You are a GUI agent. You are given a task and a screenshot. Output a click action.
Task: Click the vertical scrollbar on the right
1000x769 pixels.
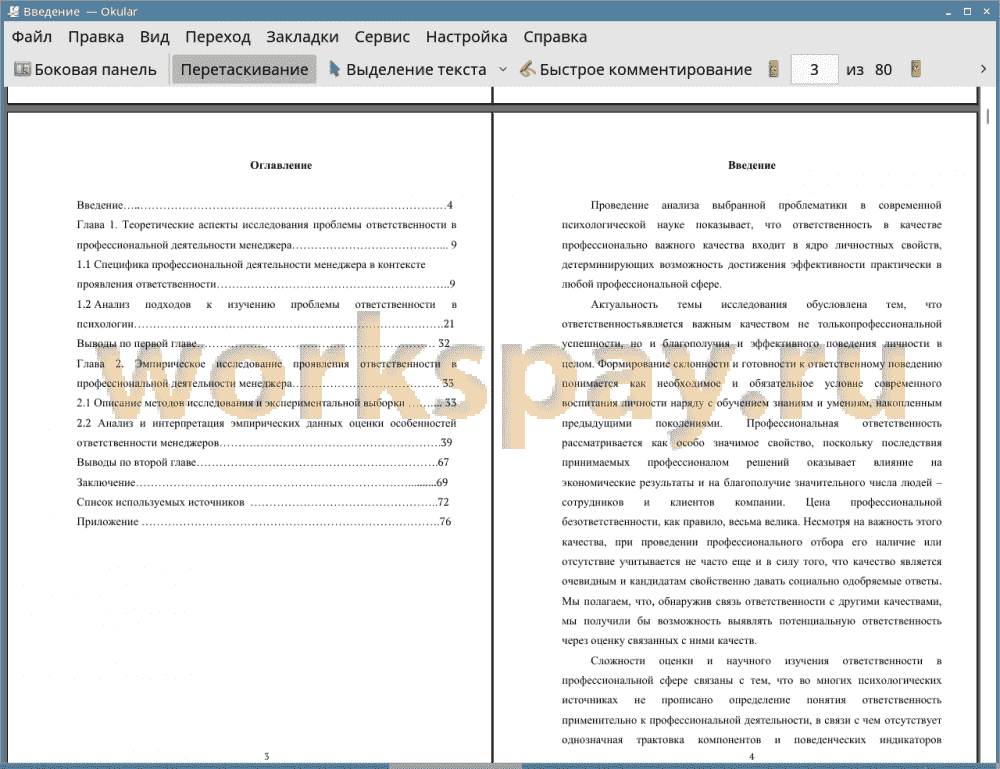pyautogui.click(x=987, y=116)
